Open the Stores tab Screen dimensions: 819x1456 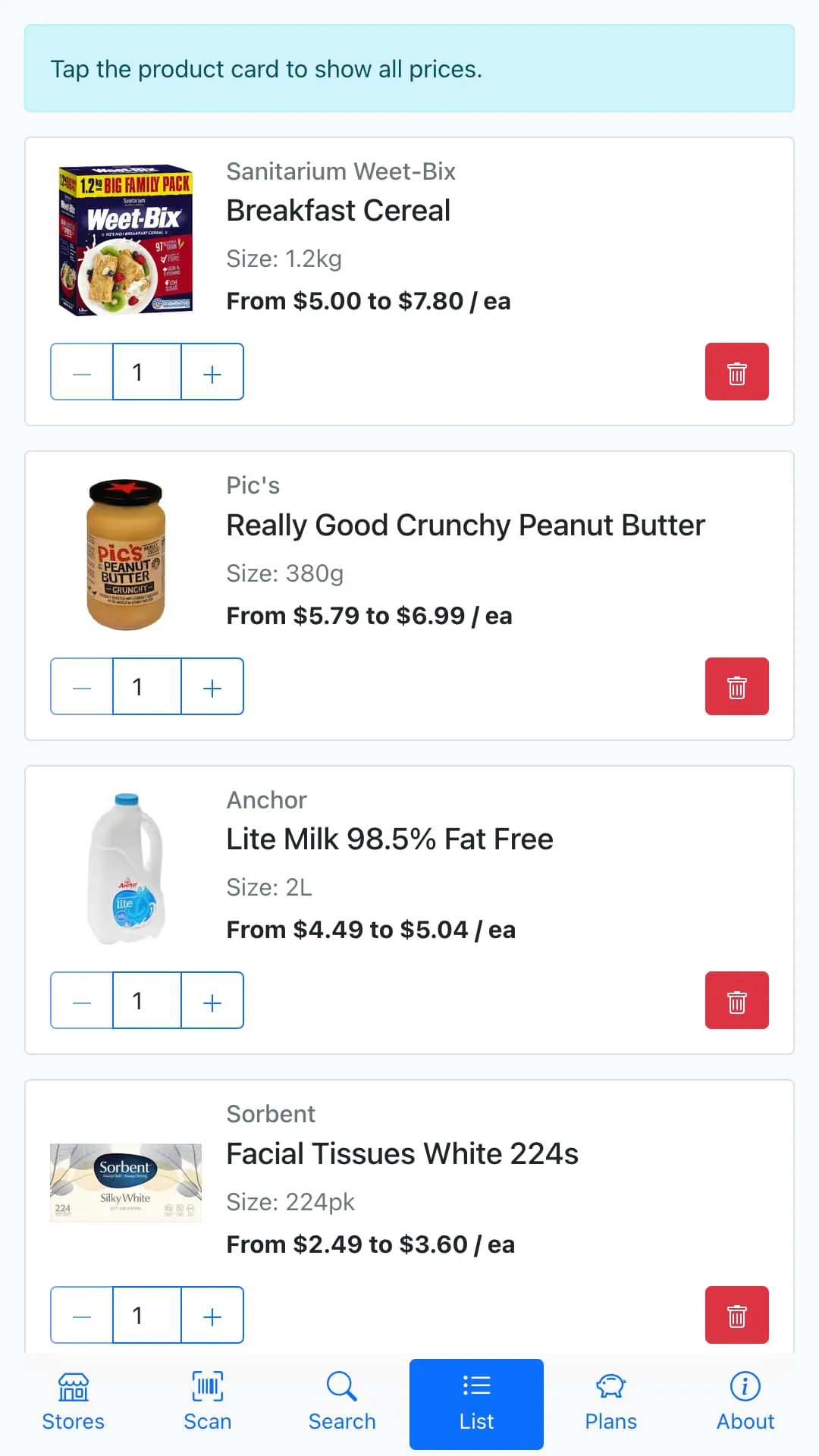pos(73,1403)
